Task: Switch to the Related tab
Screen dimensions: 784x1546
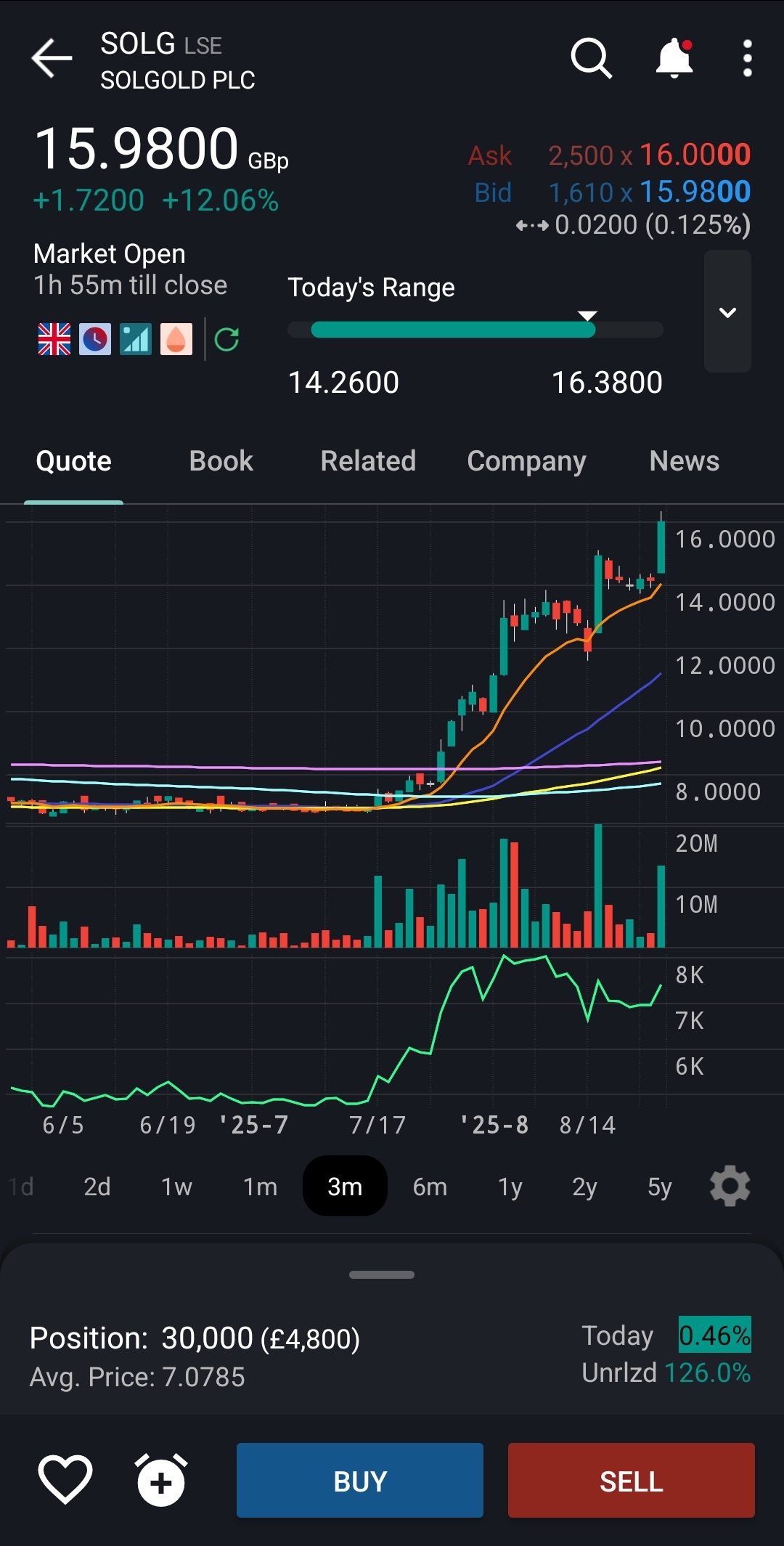Action: tap(368, 461)
